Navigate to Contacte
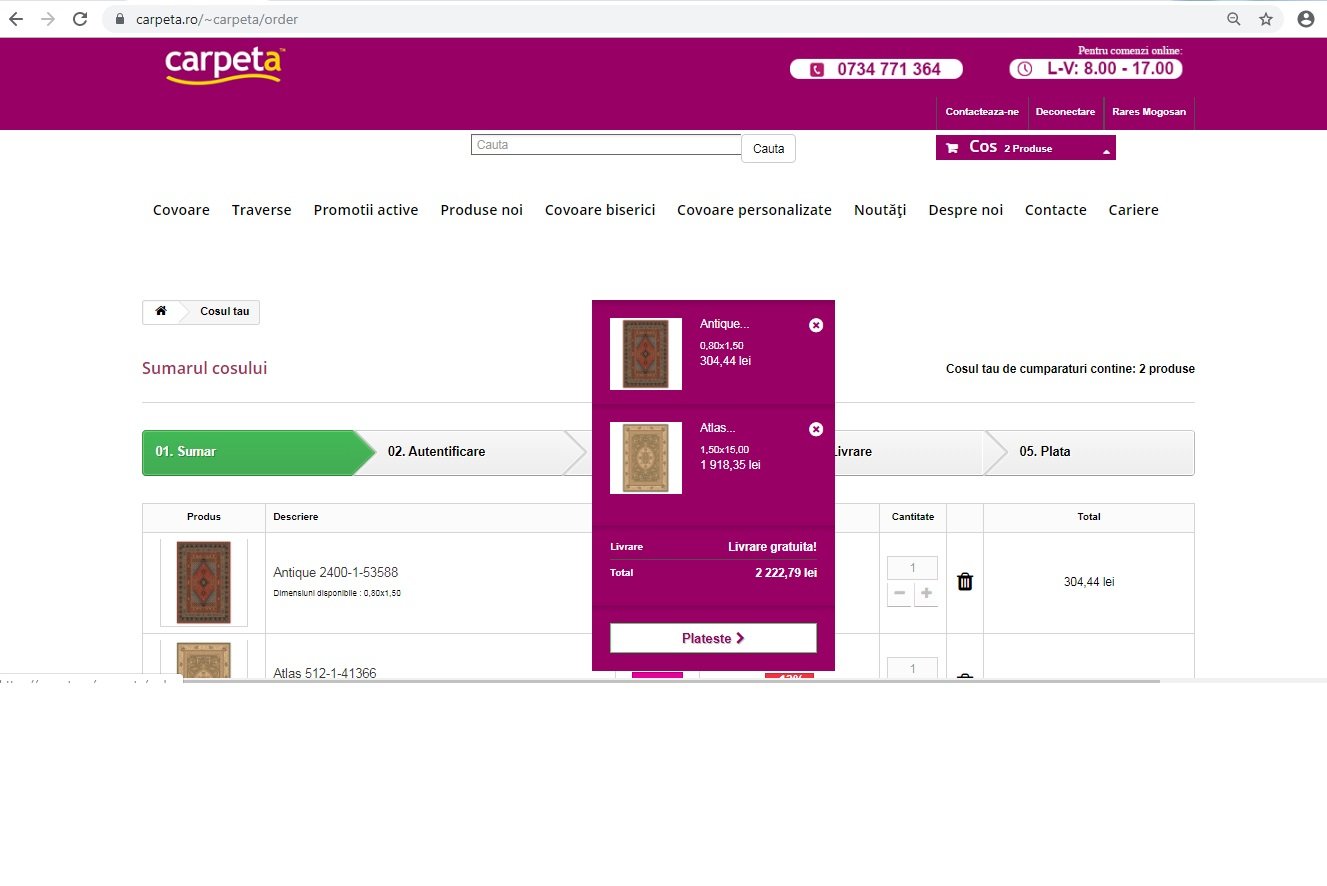 pyautogui.click(x=1056, y=210)
